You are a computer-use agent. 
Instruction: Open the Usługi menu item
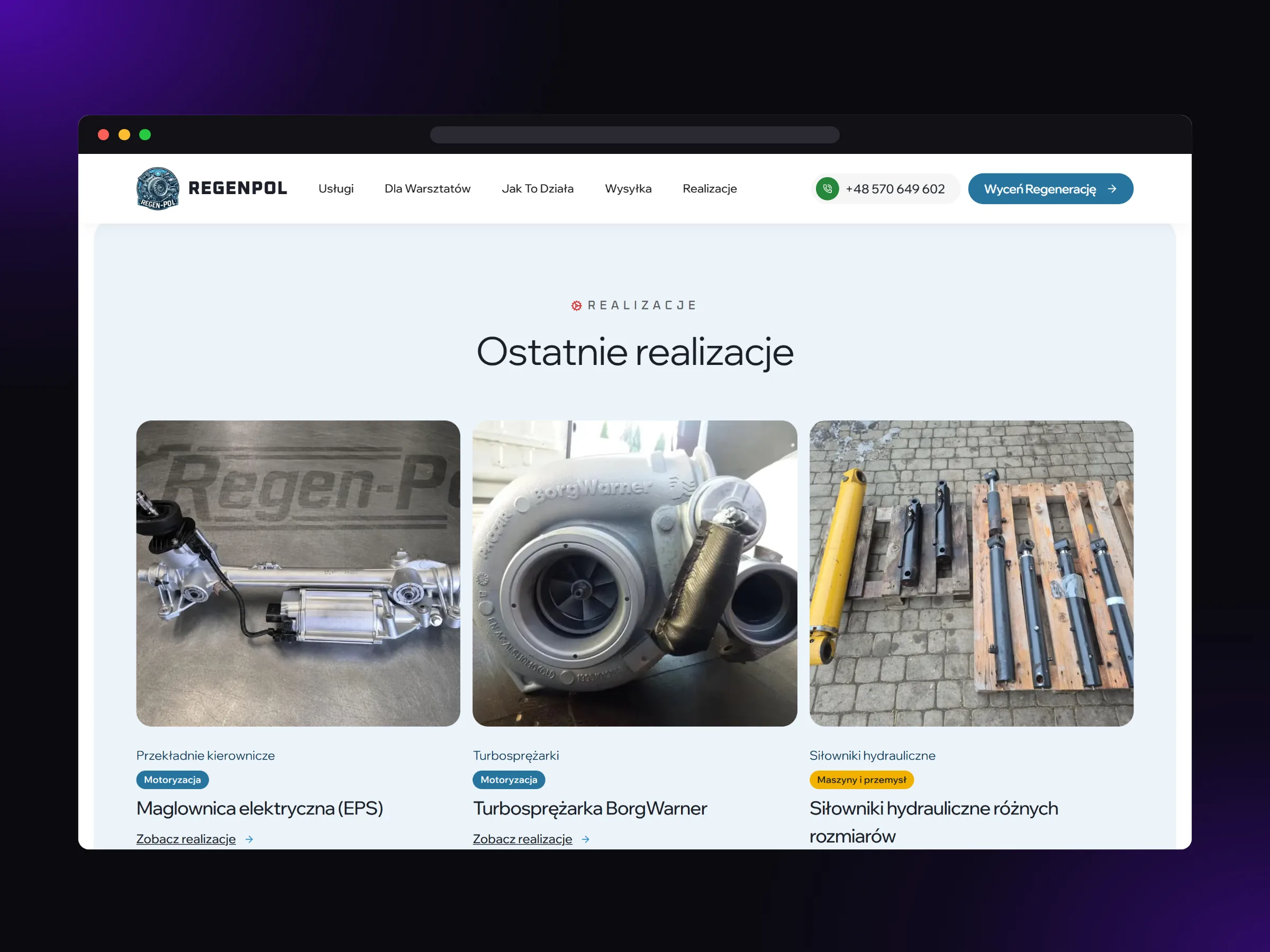(x=336, y=189)
